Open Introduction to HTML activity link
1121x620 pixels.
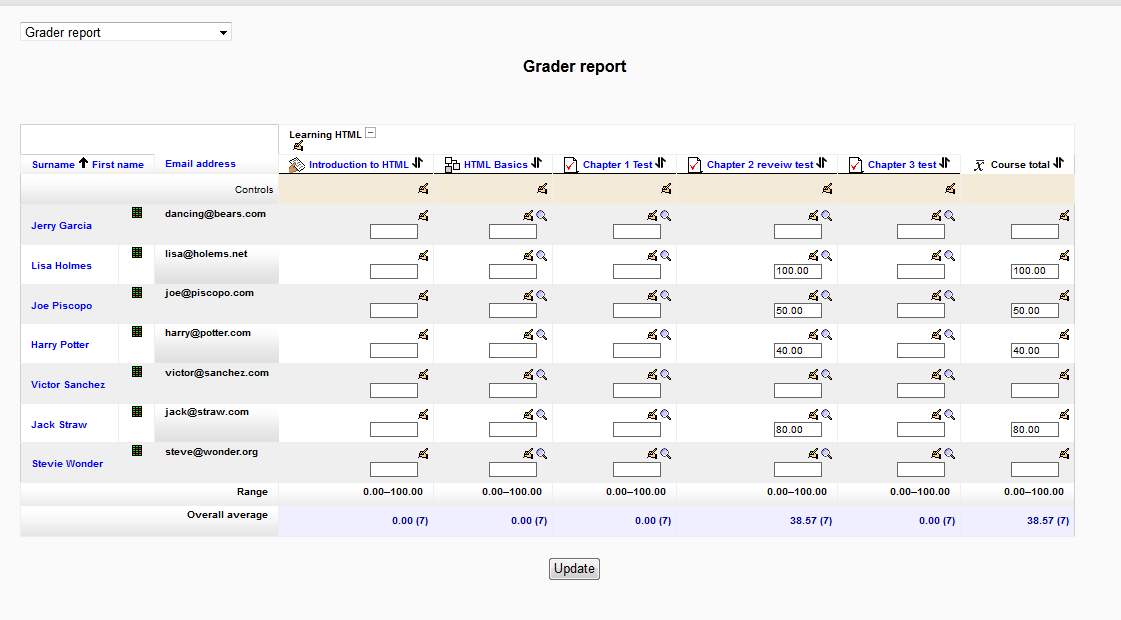pos(359,164)
